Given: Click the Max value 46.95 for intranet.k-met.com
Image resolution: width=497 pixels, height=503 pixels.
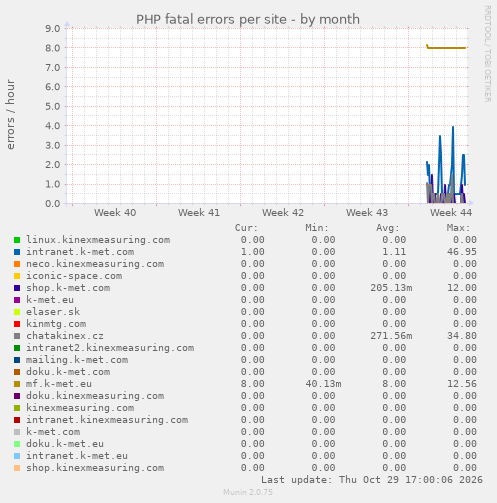Looking at the screenshot, I should tap(462, 252).
